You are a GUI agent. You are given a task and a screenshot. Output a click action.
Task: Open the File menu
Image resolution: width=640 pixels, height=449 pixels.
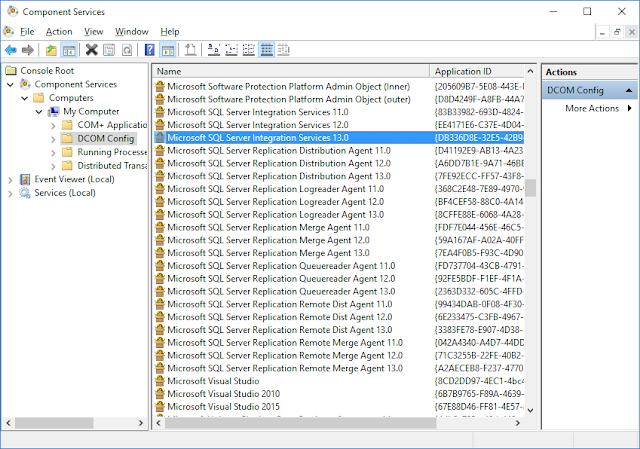tap(27, 31)
